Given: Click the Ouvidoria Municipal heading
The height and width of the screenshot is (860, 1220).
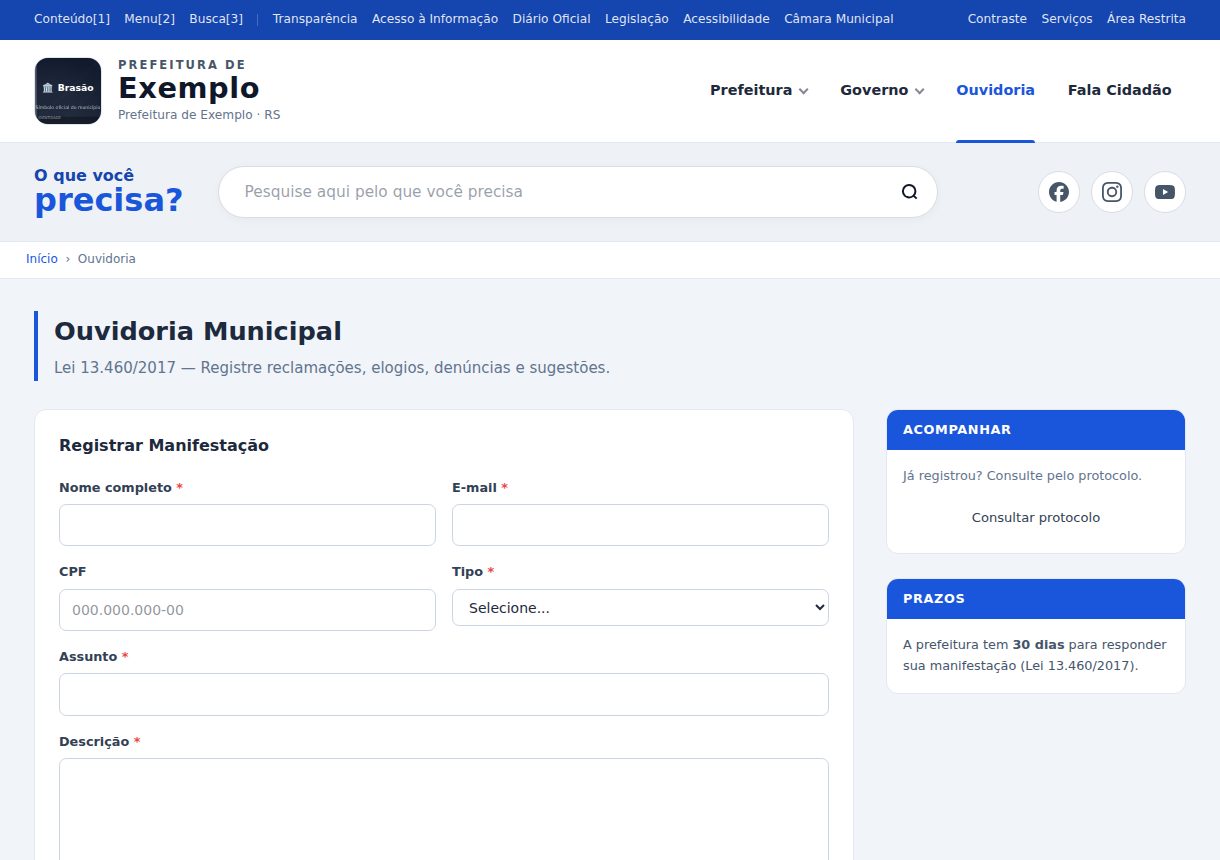Looking at the screenshot, I should click(198, 331).
